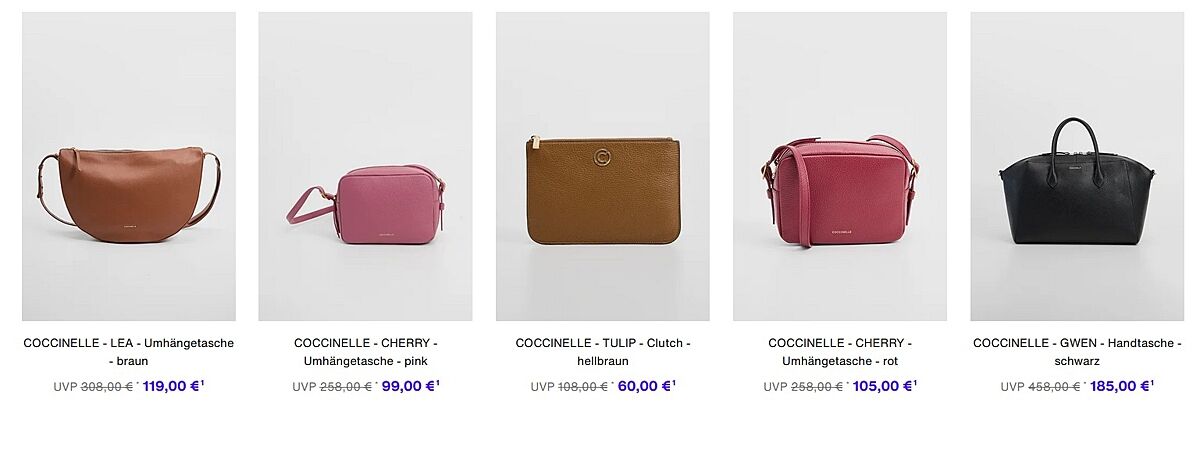
Task: Open the pink CHERRY bag image
Action: click(x=365, y=166)
